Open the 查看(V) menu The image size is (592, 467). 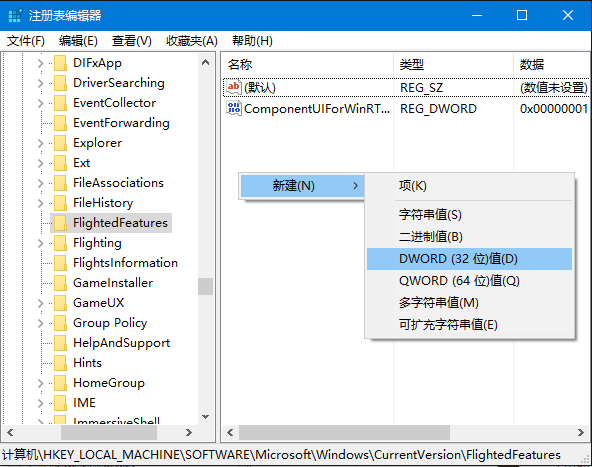click(131, 41)
